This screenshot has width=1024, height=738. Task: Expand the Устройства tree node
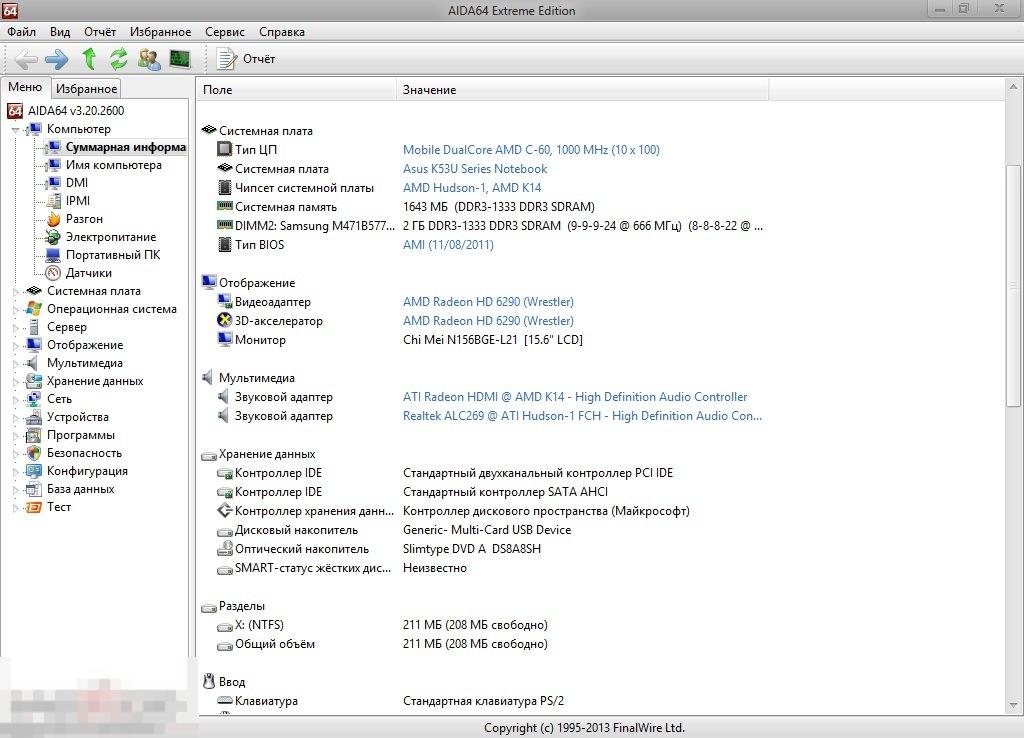(16, 417)
